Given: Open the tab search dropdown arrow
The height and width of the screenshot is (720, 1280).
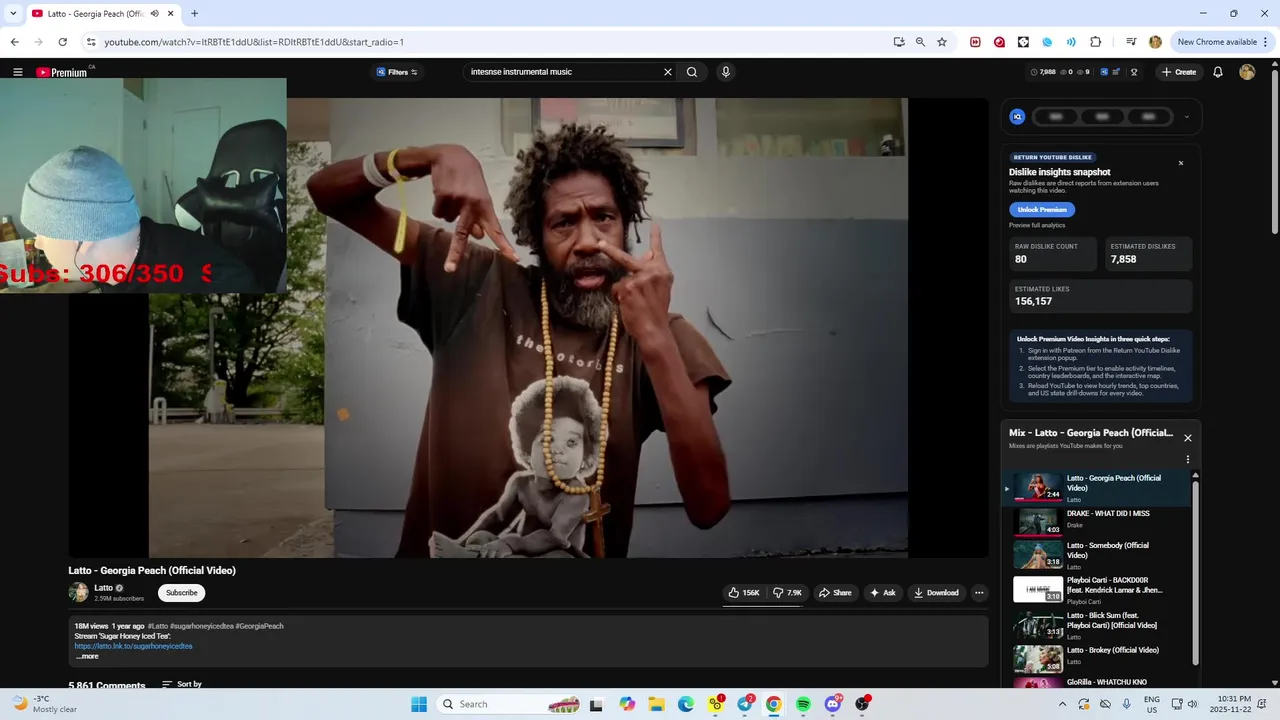Looking at the screenshot, I should click(13, 14).
